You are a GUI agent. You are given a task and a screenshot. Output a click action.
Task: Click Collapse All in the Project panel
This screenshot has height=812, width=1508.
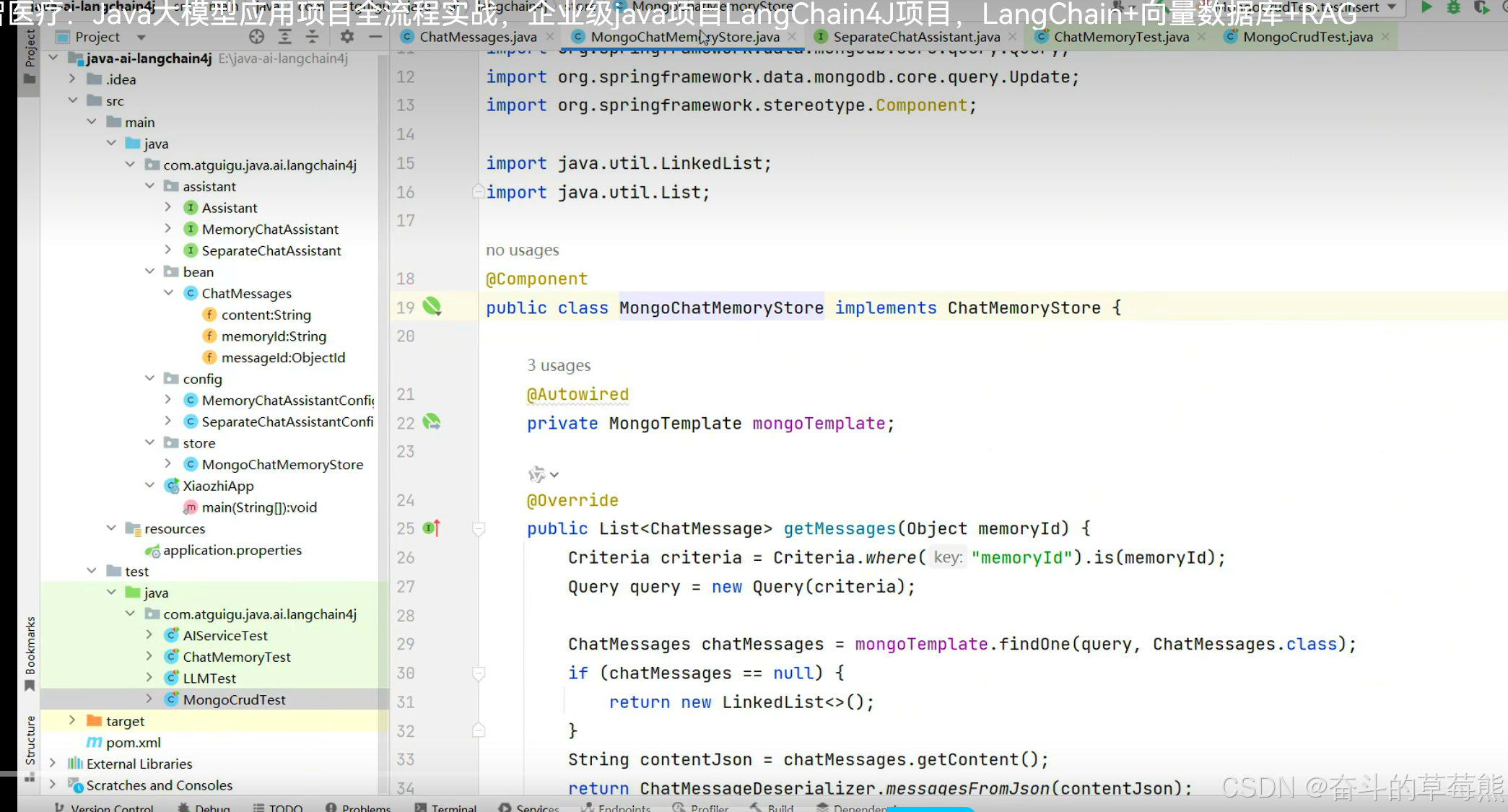pos(312,37)
